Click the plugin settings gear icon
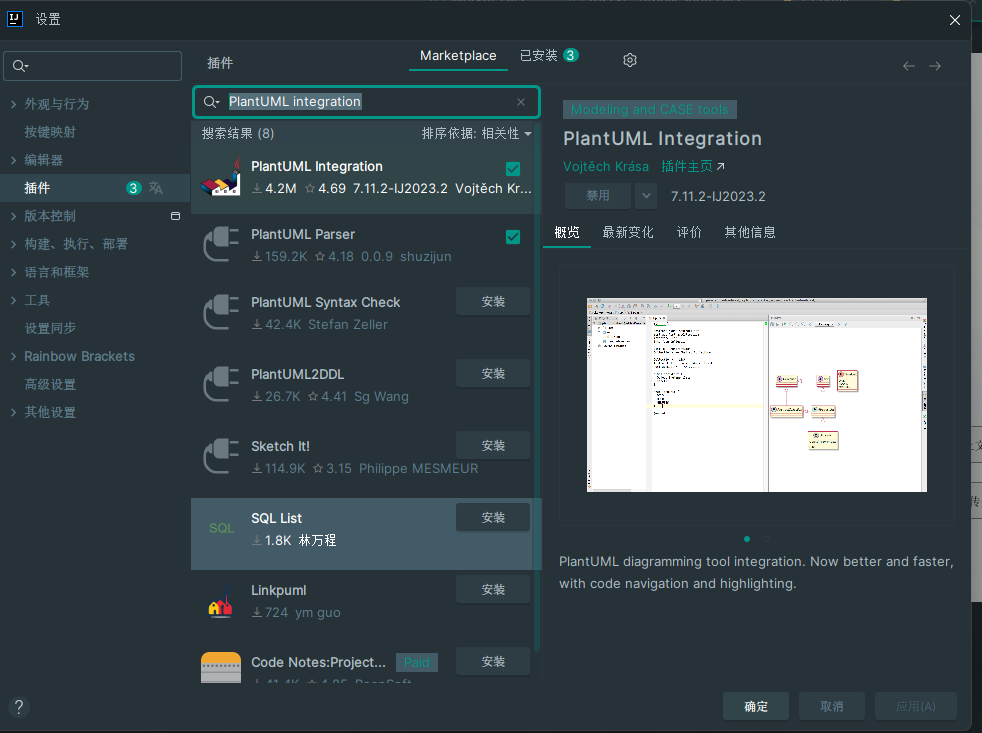The image size is (982, 733). (x=629, y=60)
